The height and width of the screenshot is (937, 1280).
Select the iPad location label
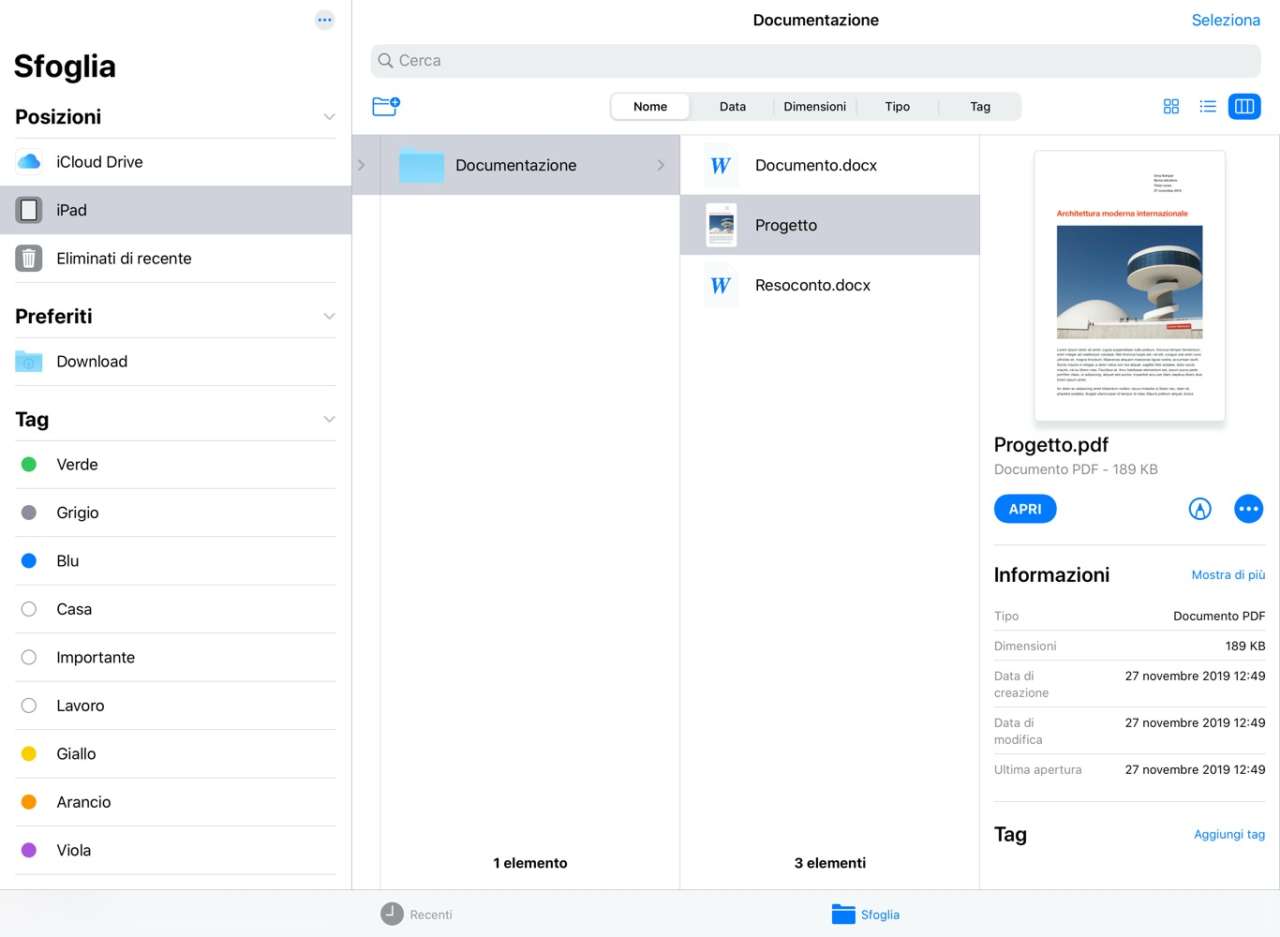click(x=72, y=210)
